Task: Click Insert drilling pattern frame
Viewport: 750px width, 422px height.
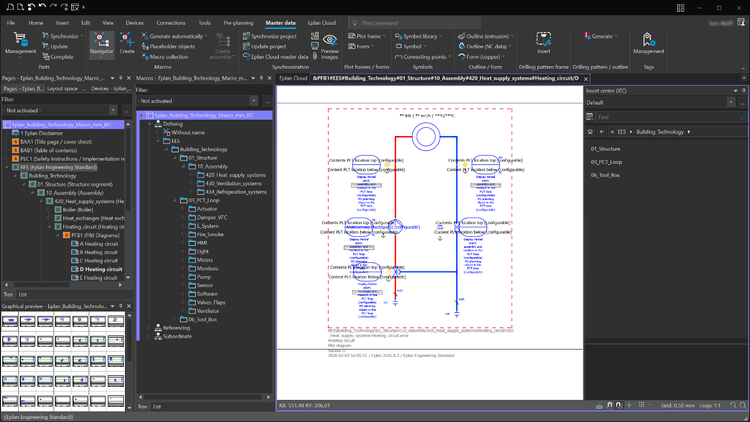Action: coord(543,43)
